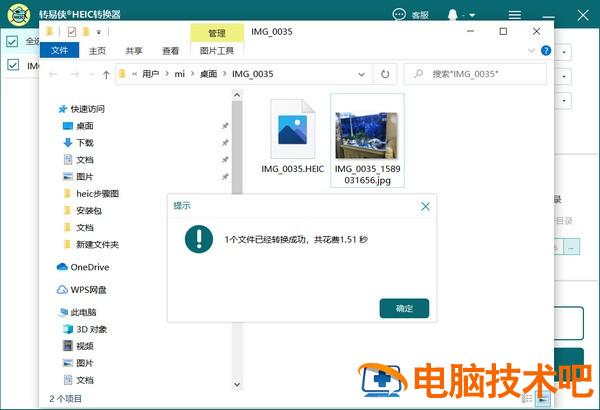Open 桌面 under quick access
600x410 pixels.
click(78, 126)
